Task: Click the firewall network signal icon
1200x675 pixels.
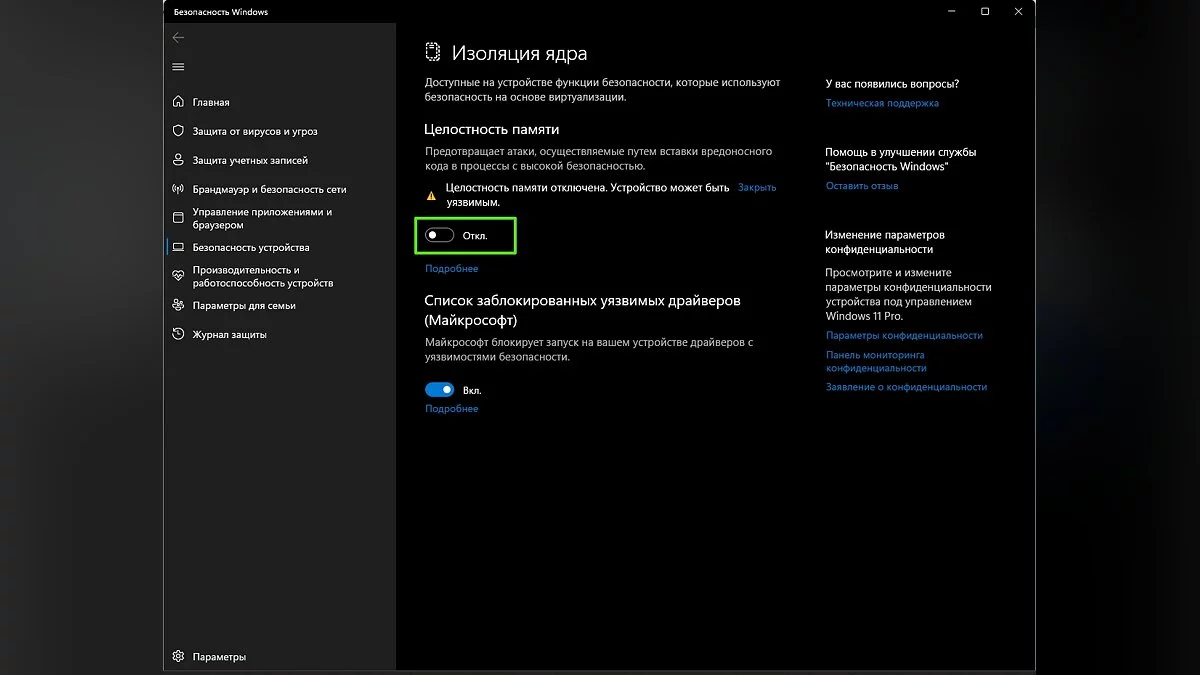Action: pos(179,189)
